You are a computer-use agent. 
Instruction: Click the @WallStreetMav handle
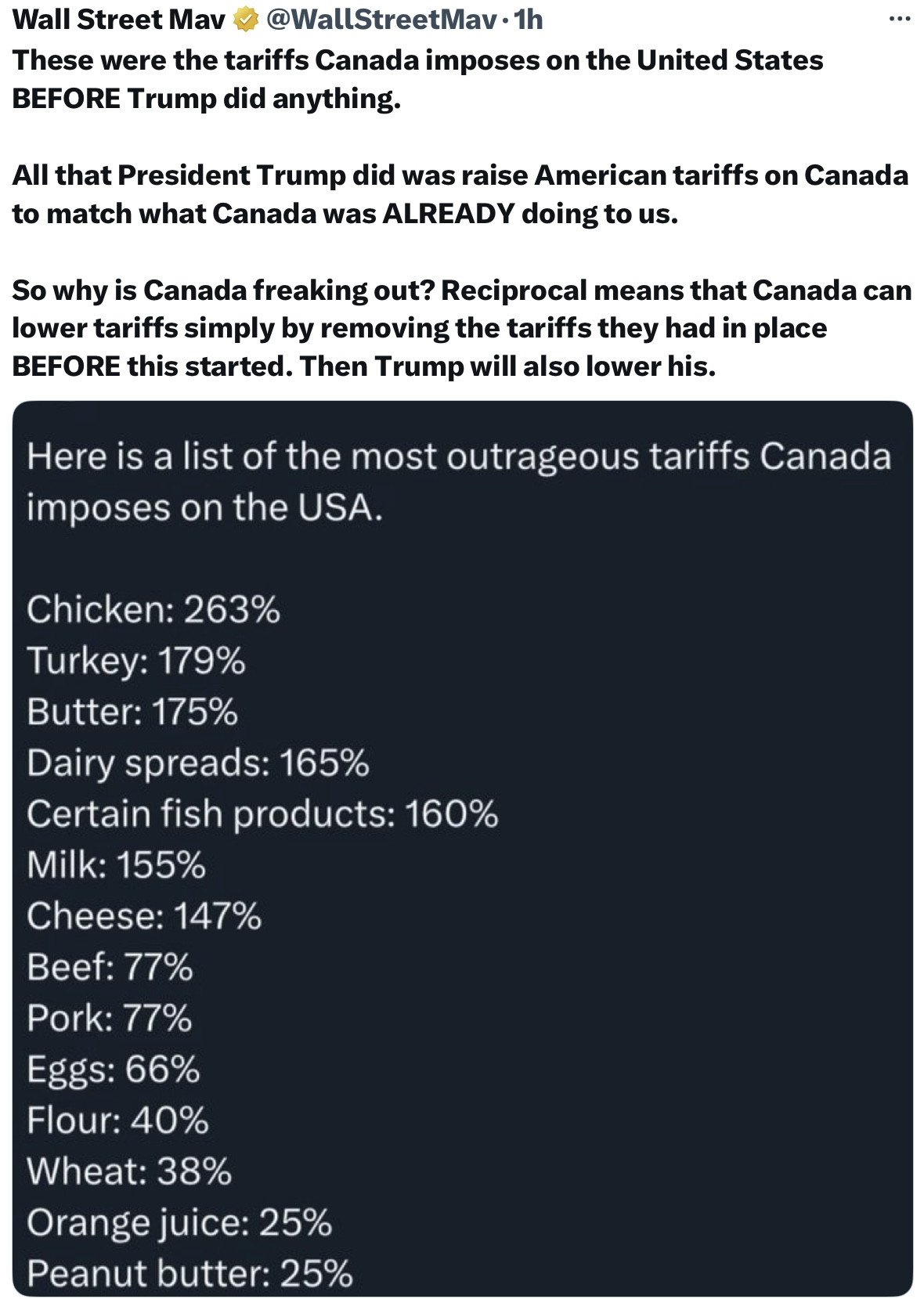pyautogui.click(x=381, y=20)
